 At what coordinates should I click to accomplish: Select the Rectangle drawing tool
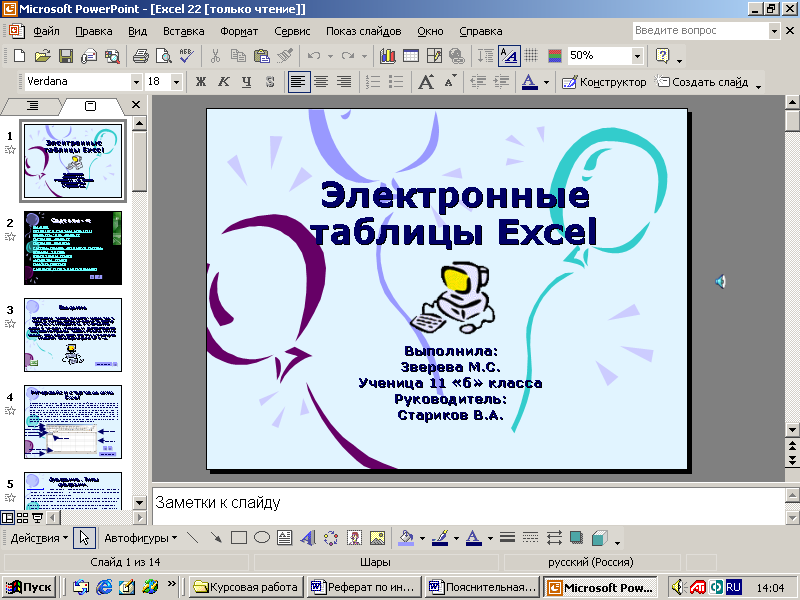tap(239, 538)
